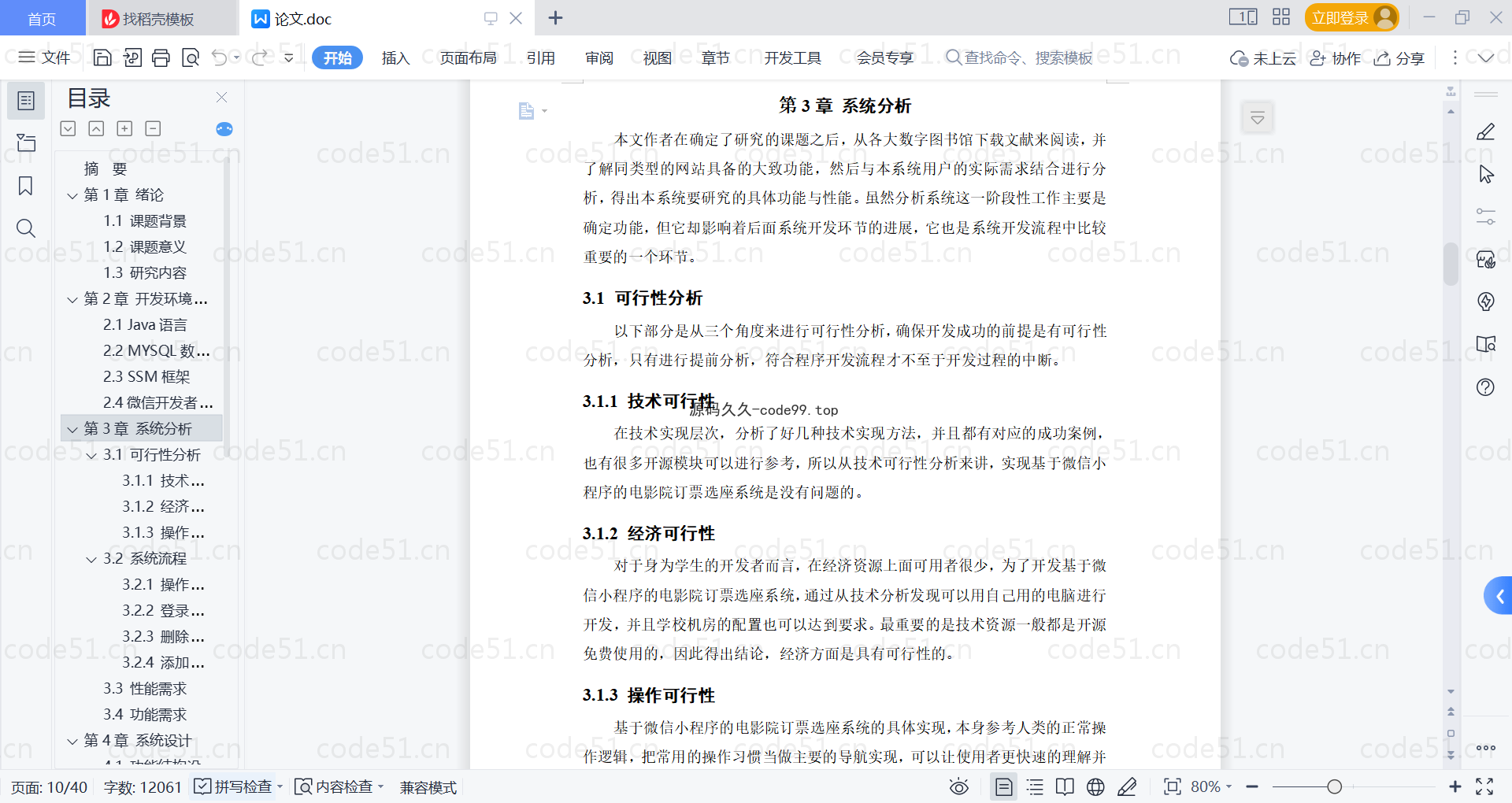This screenshot has width=1512, height=803.
Task: Open the properties settings icon in right sidebar
Action: pyautogui.click(x=1485, y=216)
